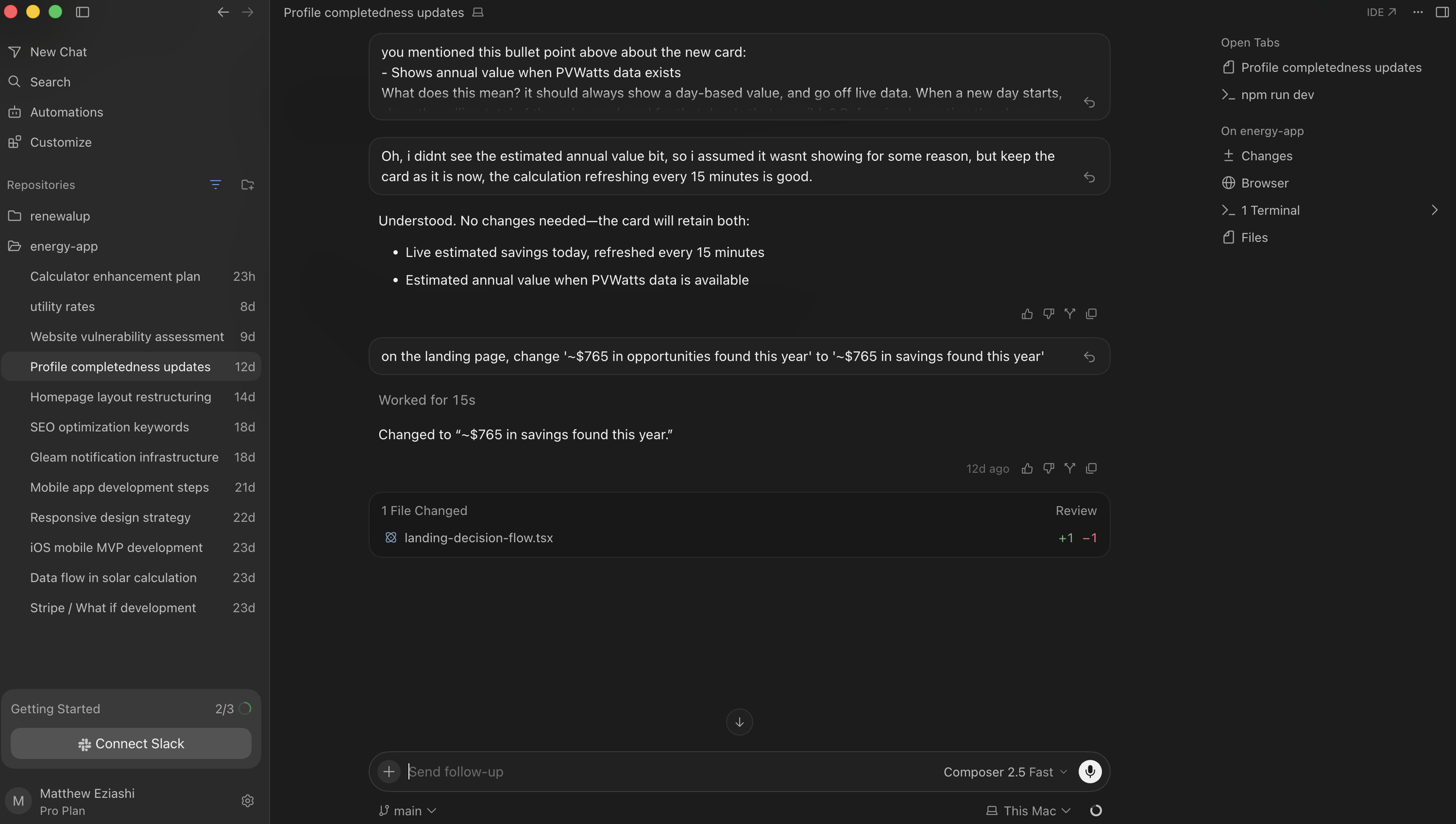Thumbs up the '~$765 in savings' reply
This screenshot has width=1456, height=824.
click(x=1027, y=469)
